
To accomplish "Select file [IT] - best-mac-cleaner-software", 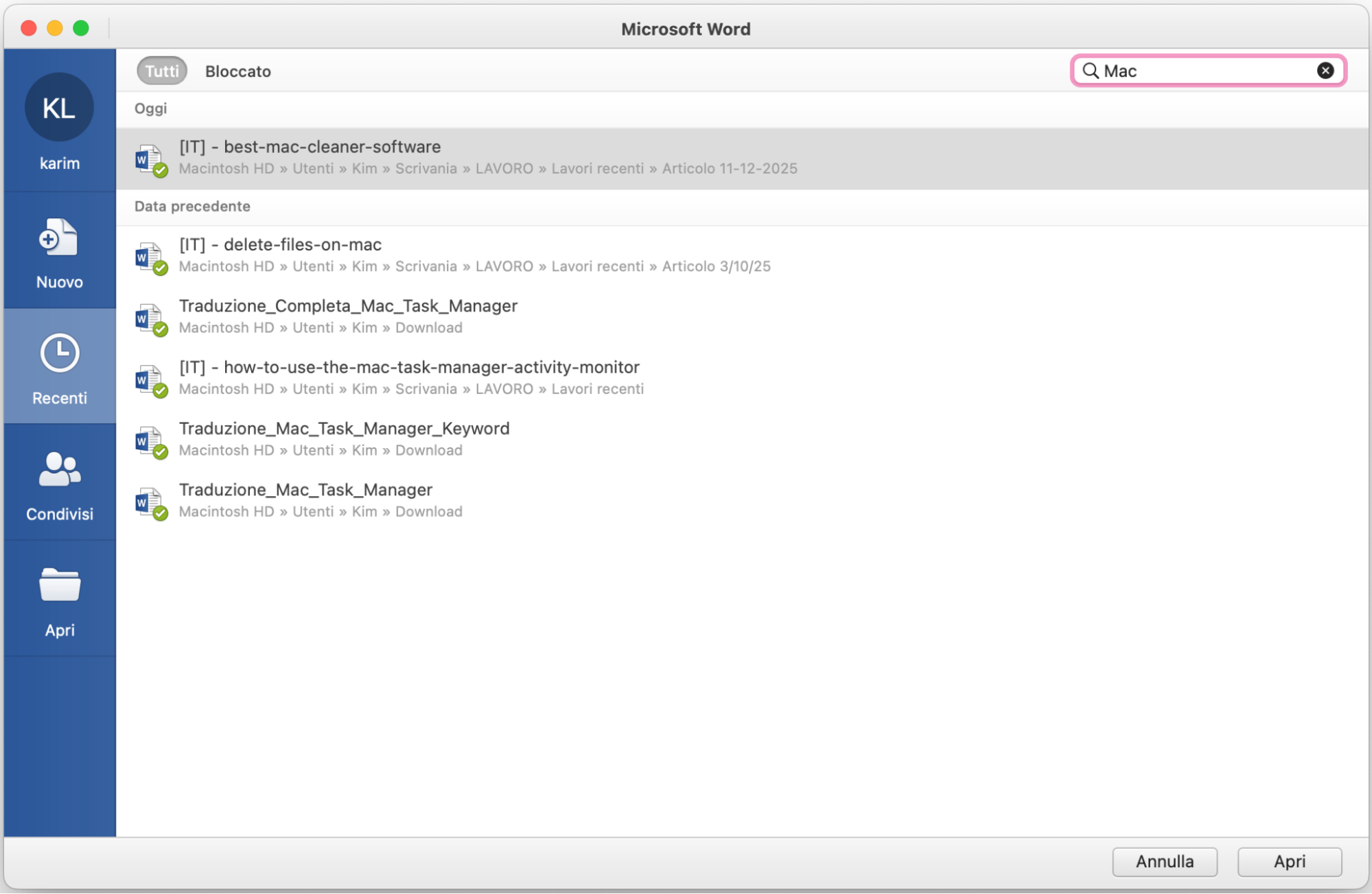I will pos(742,158).
